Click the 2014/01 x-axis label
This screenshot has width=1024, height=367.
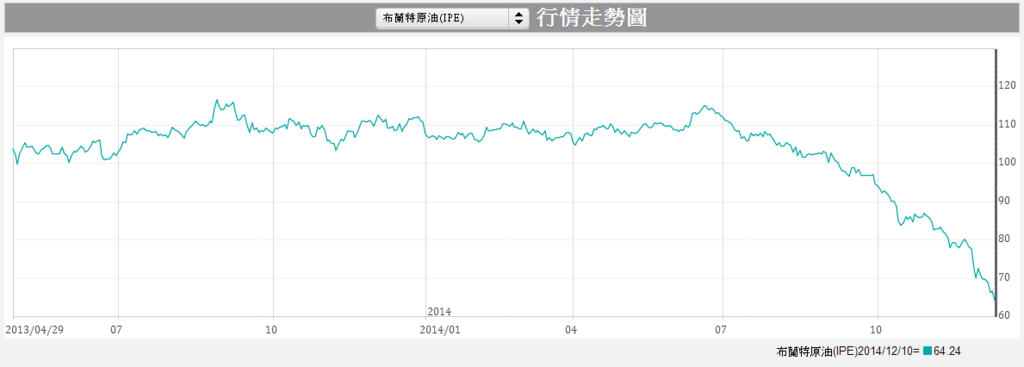(x=441, y=330)
